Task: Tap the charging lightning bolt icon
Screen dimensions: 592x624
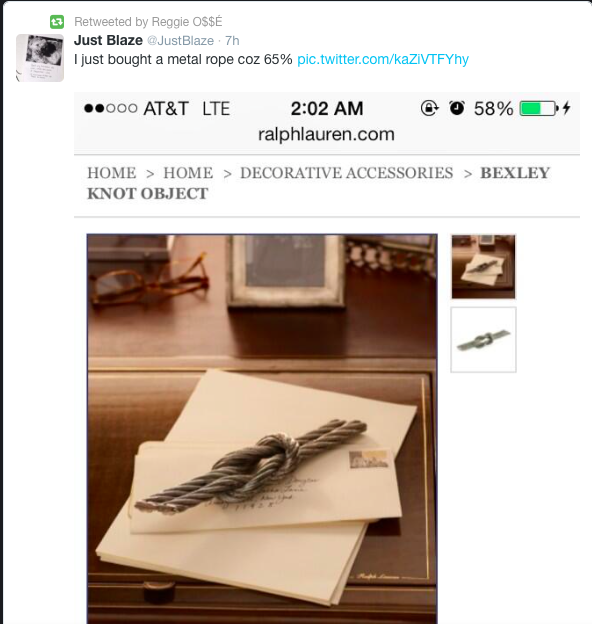Action: coord(567,108)
